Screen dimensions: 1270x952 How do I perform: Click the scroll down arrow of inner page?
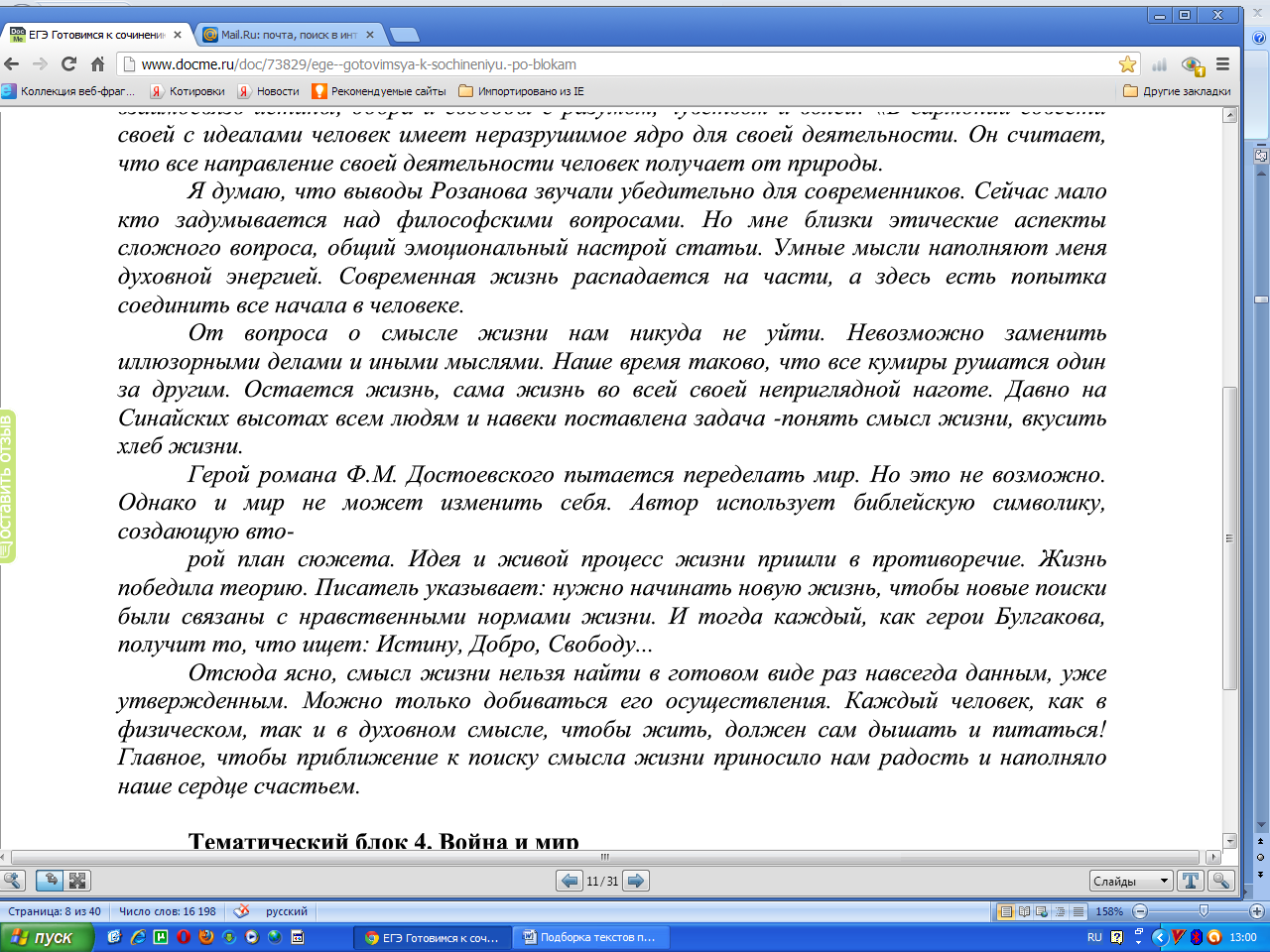click(1230, 841)
